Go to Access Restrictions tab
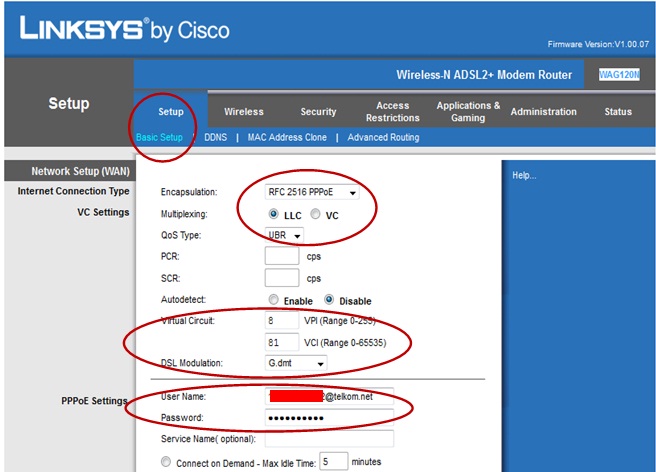Viewport: 656px width, 472px height. coord(392,112)
